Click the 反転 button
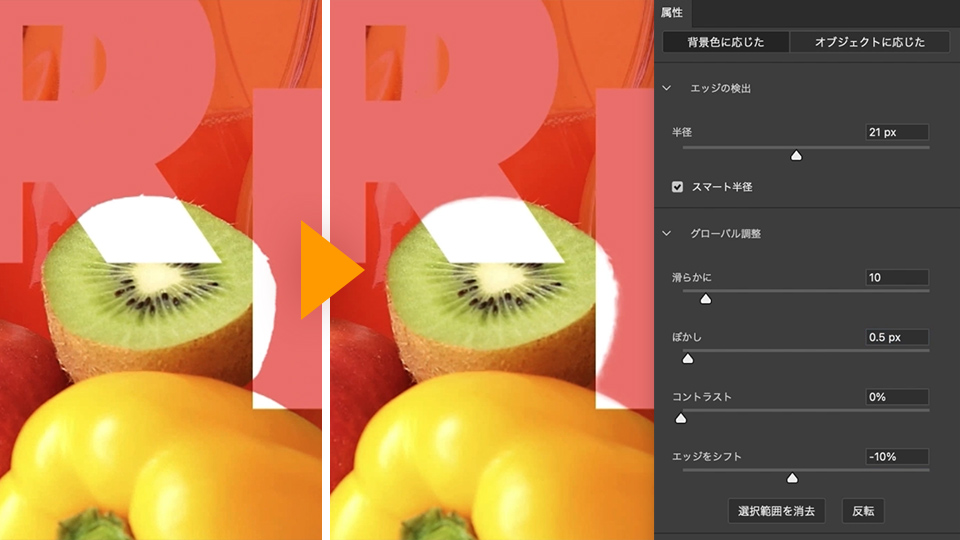The image size is (960, 540). coord(863,511)
